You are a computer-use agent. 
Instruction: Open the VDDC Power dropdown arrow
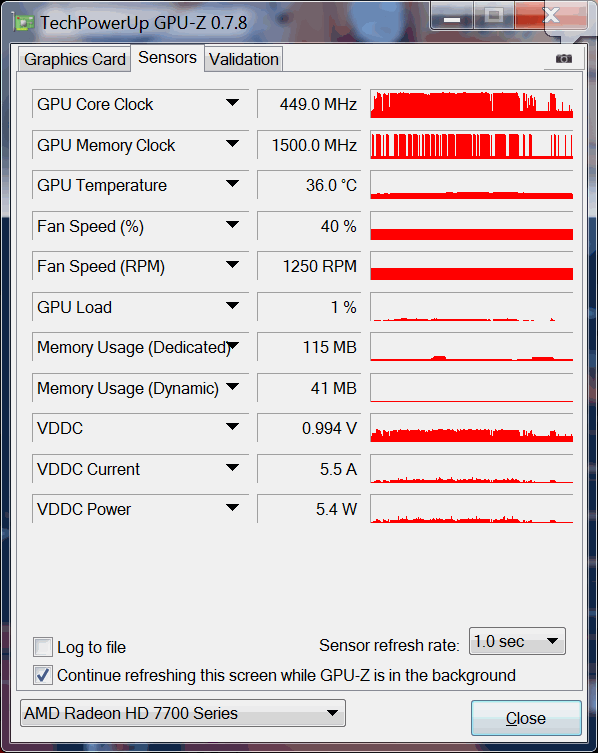coord(232,508)
